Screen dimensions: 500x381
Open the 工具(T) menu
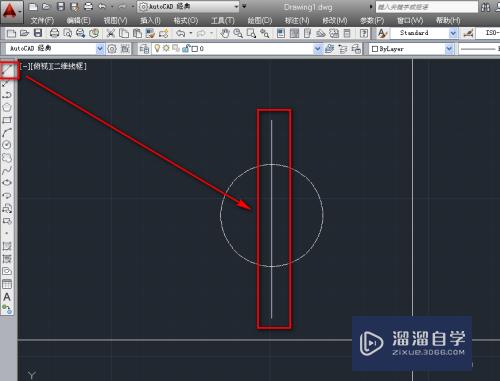(223, 21)
